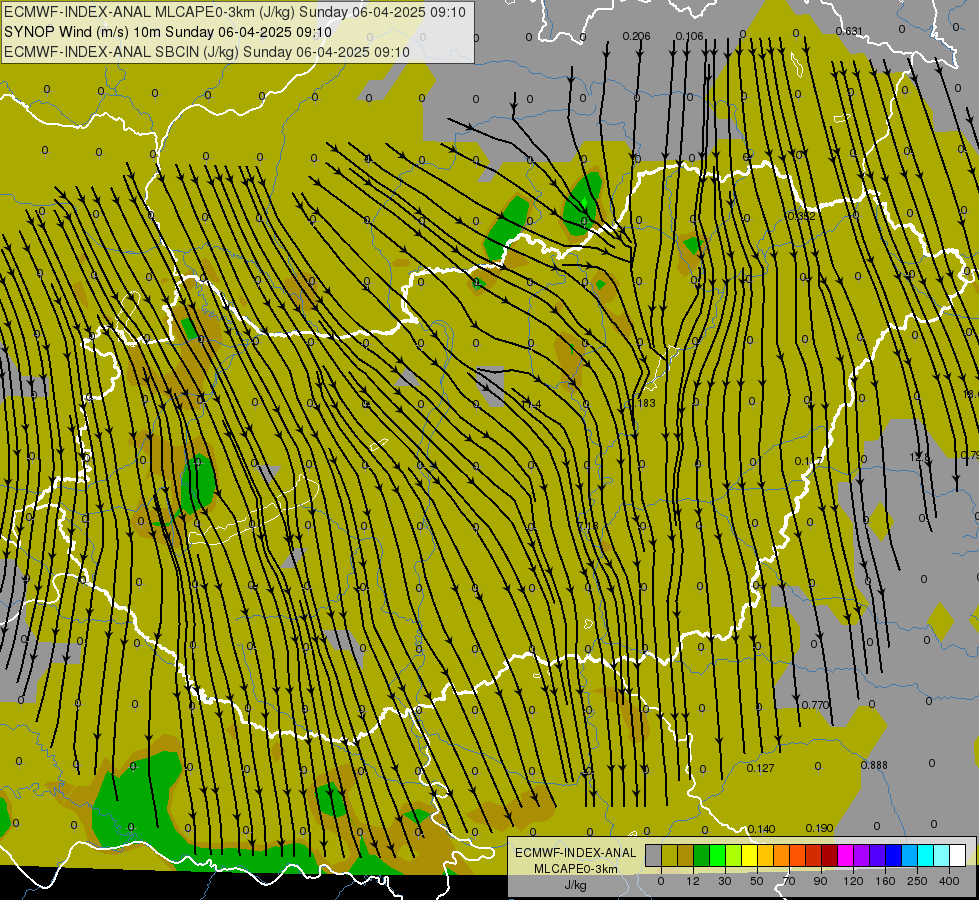Select the dark green legend swatch
Viewport: 979px width, 900px height.
(x=702, y=856)
